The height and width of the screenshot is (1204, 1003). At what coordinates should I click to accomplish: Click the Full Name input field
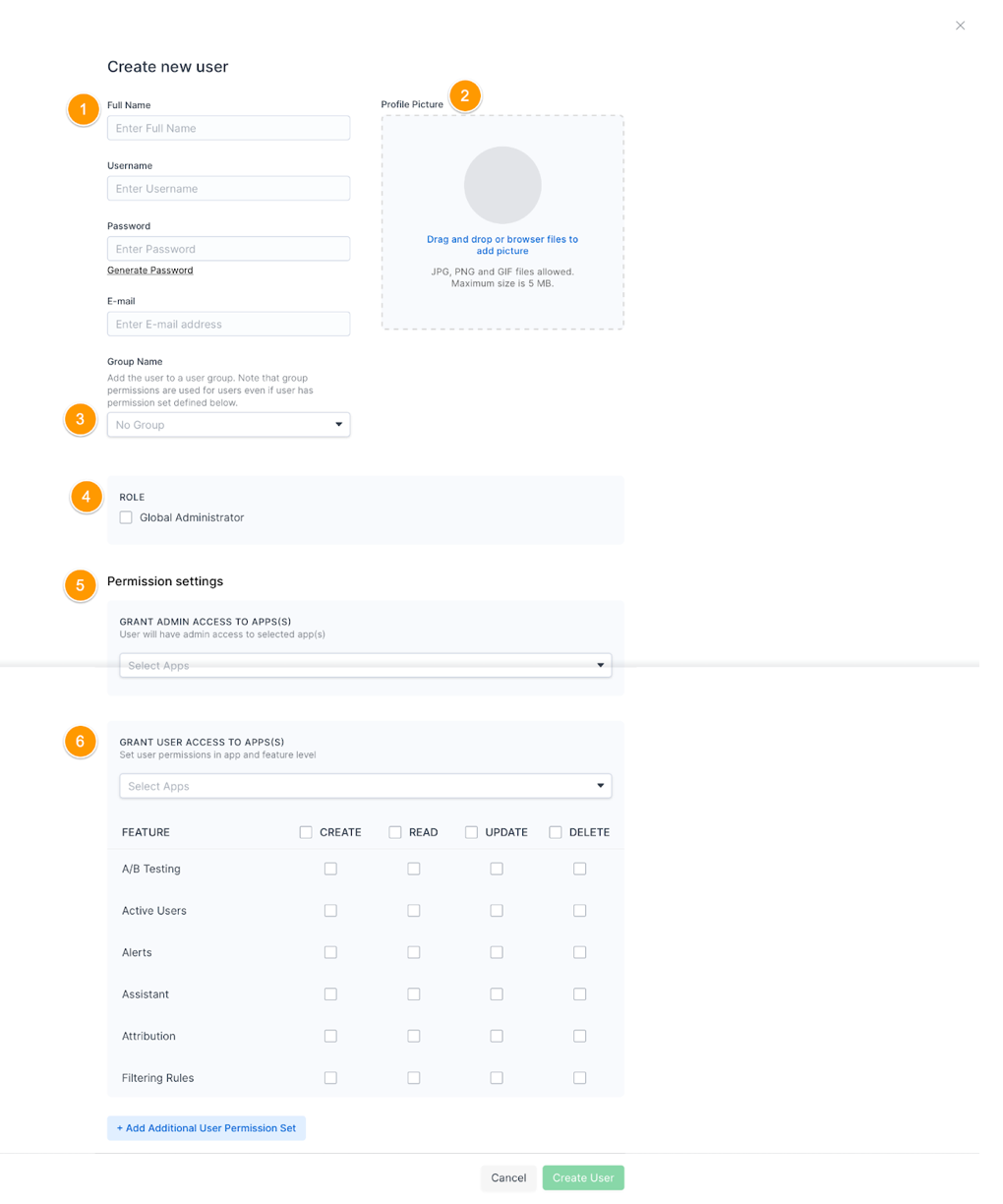(x=228, y=128)
